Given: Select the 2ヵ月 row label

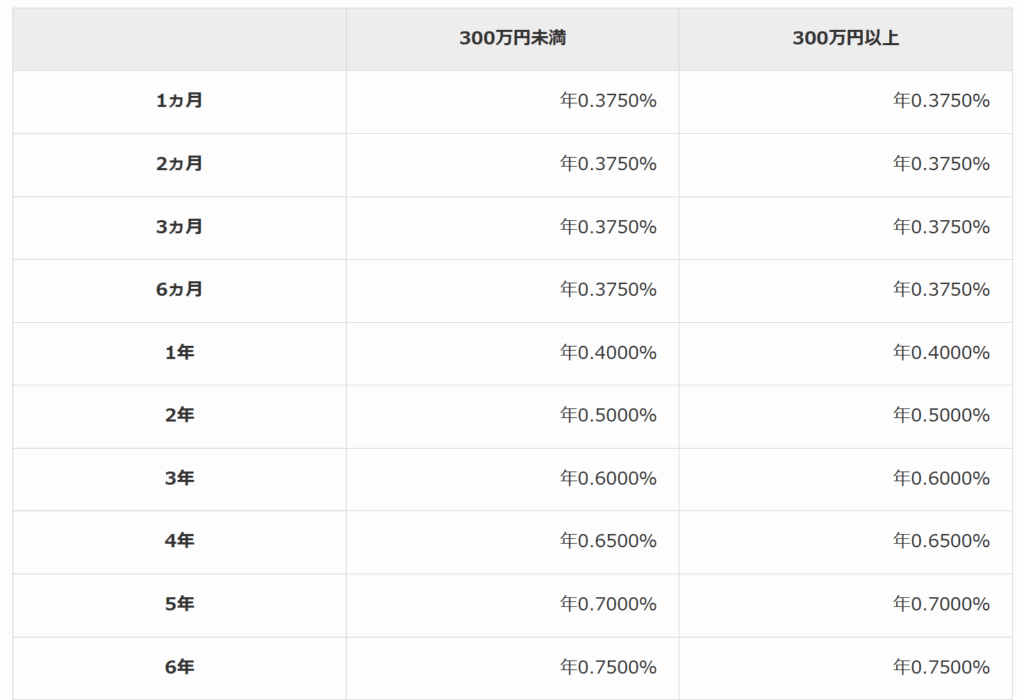Looking at the screenshot, I should coord(180,164).
